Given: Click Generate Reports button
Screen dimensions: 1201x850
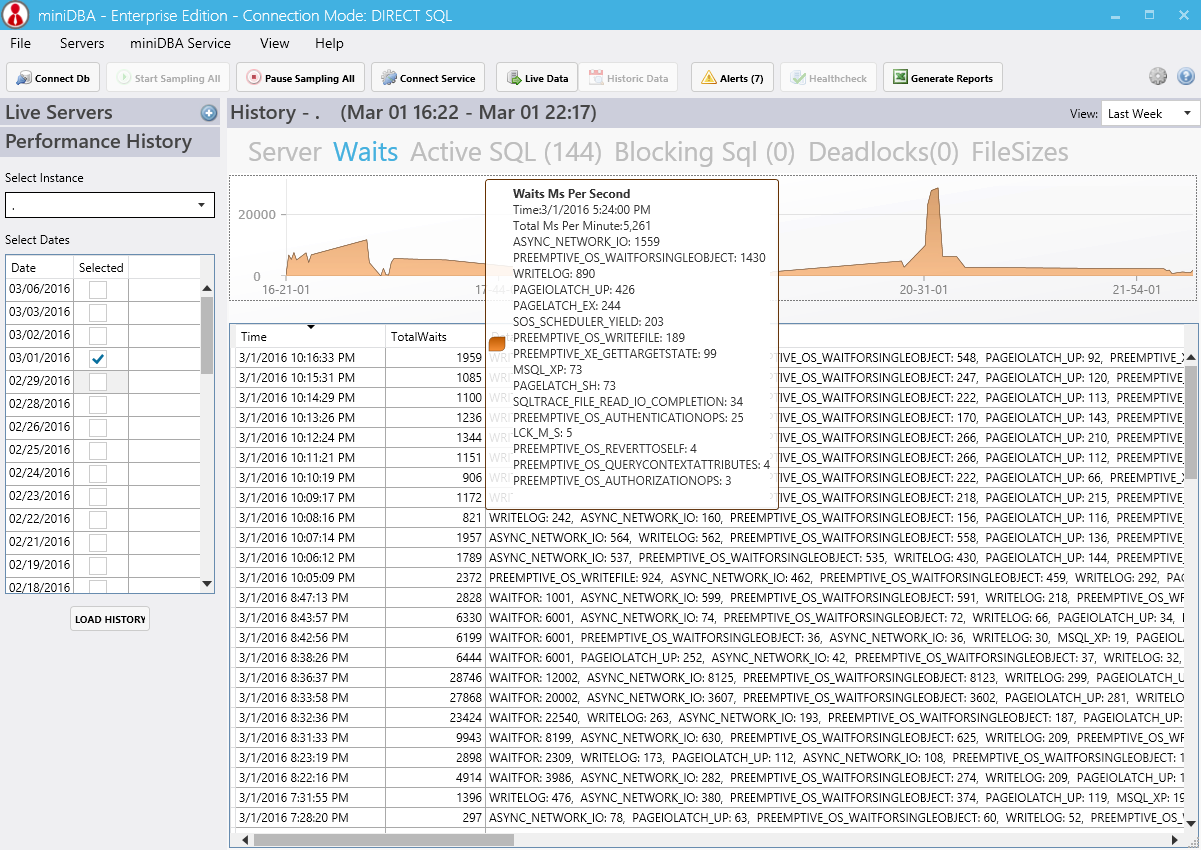Looking at the screenshot, I should [x=942, y=78].
